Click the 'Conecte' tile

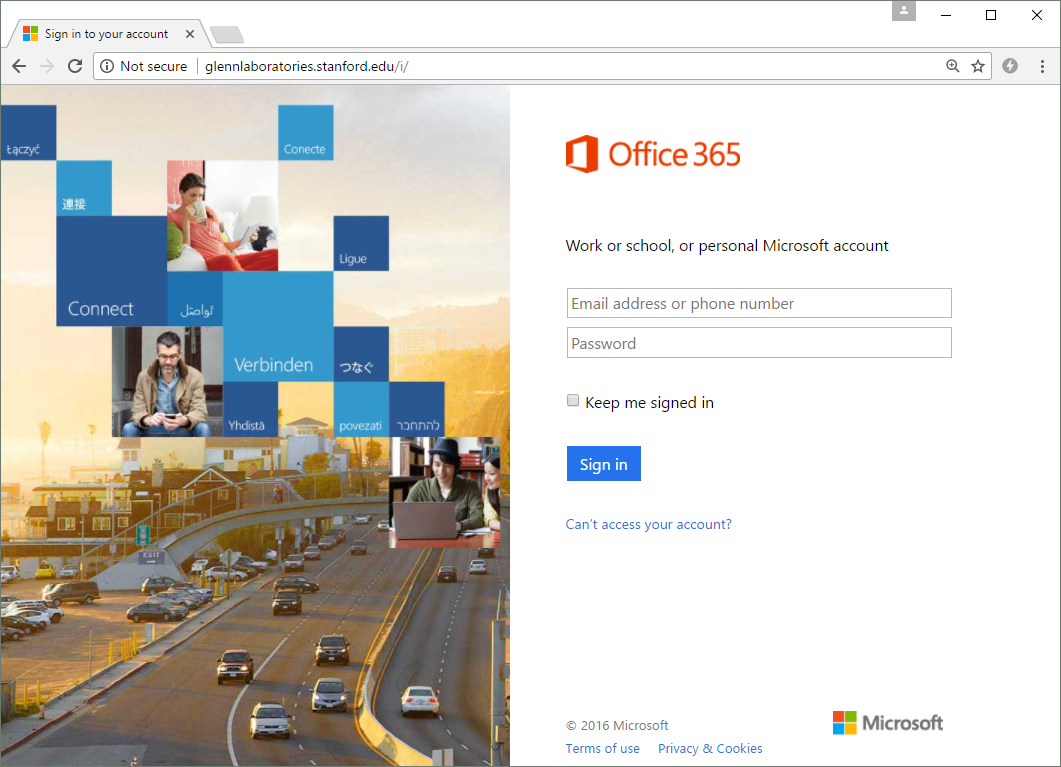(x=306, y=133)
